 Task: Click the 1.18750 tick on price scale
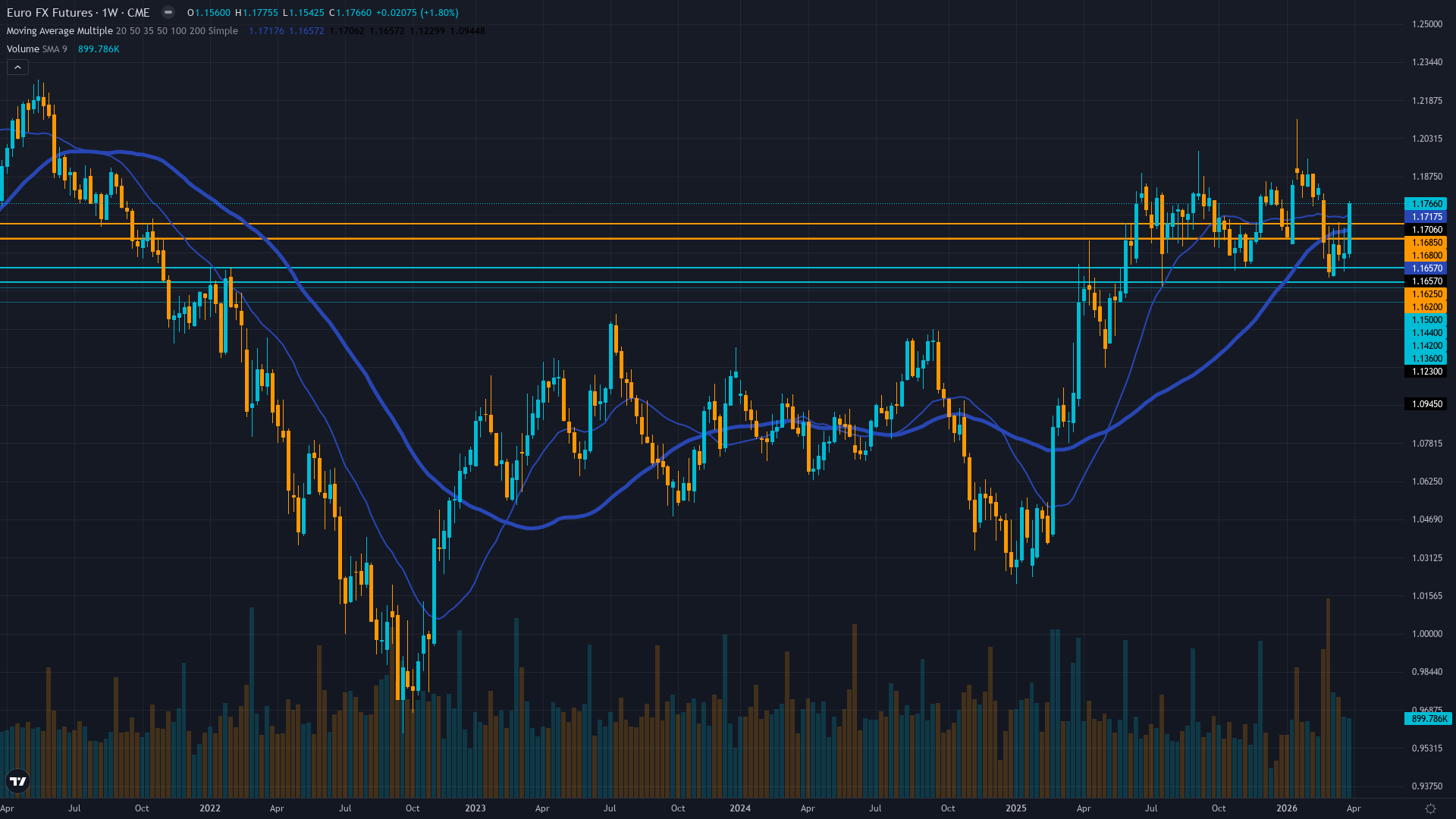1427,177
